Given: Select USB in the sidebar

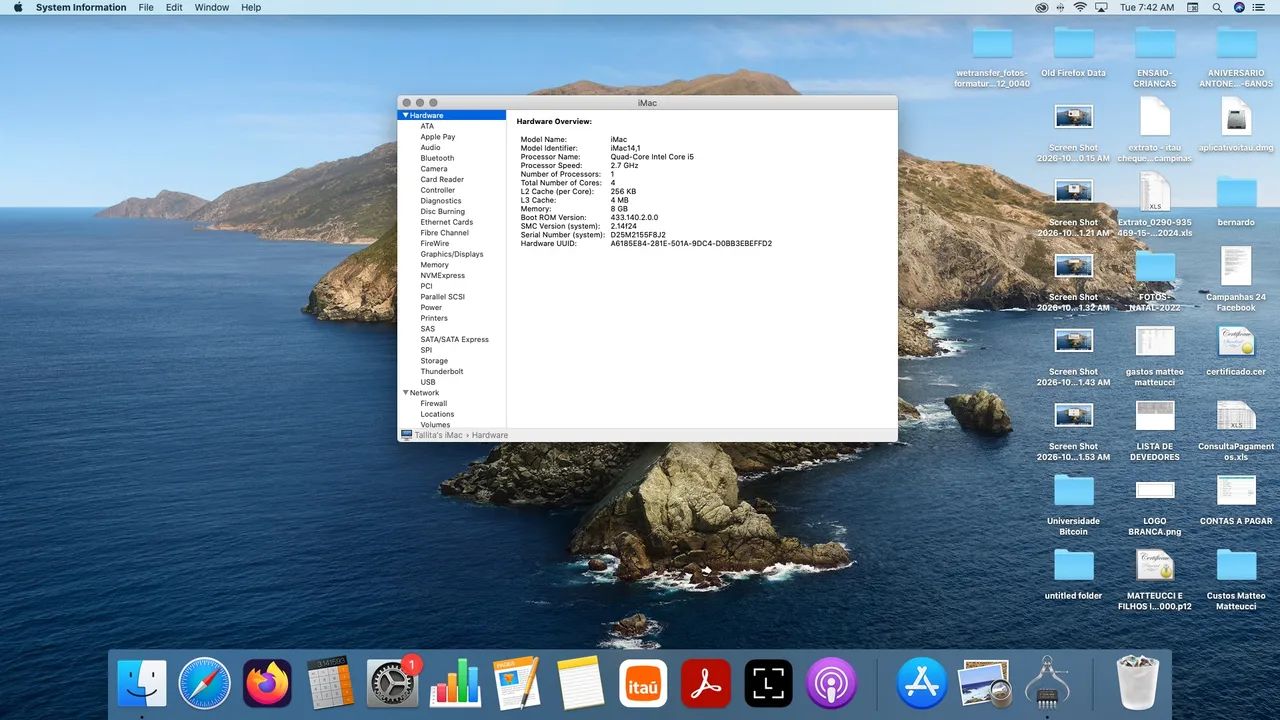Looking at the screenshot, I should point(428,382).
